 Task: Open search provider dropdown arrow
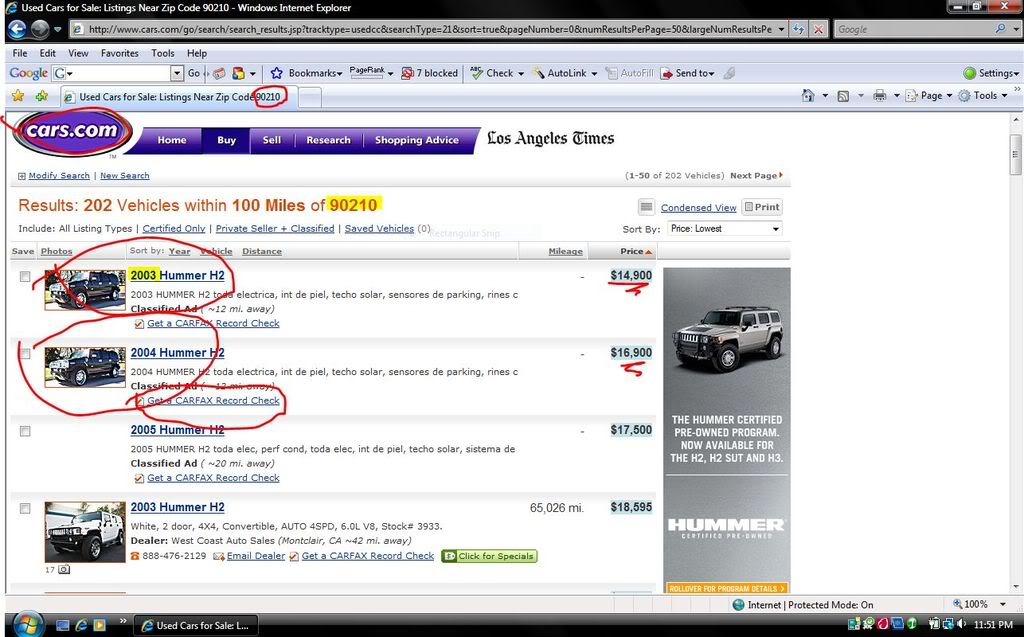tap(1015, 29)
